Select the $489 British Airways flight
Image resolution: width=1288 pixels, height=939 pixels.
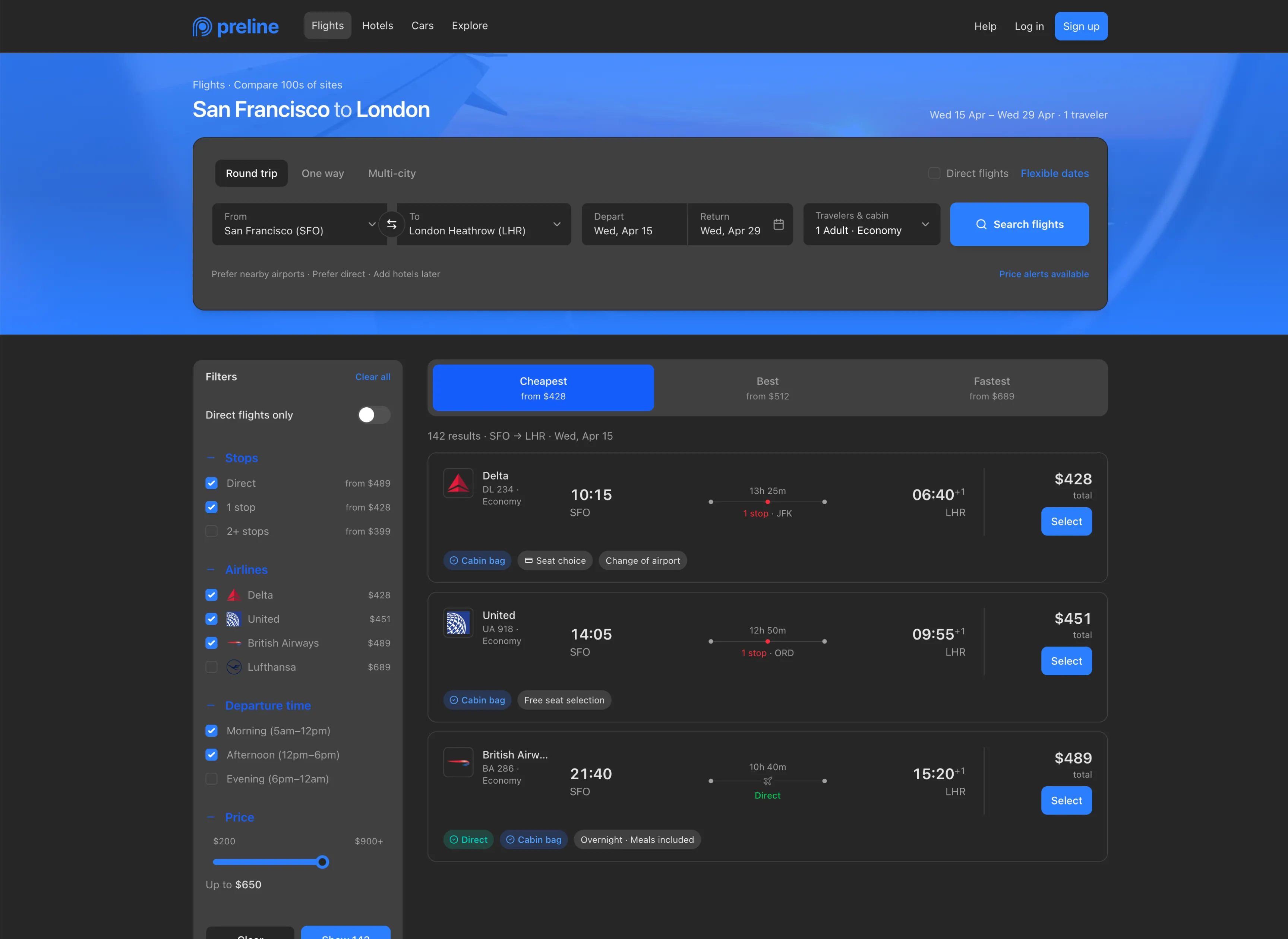coord(1066,800)
